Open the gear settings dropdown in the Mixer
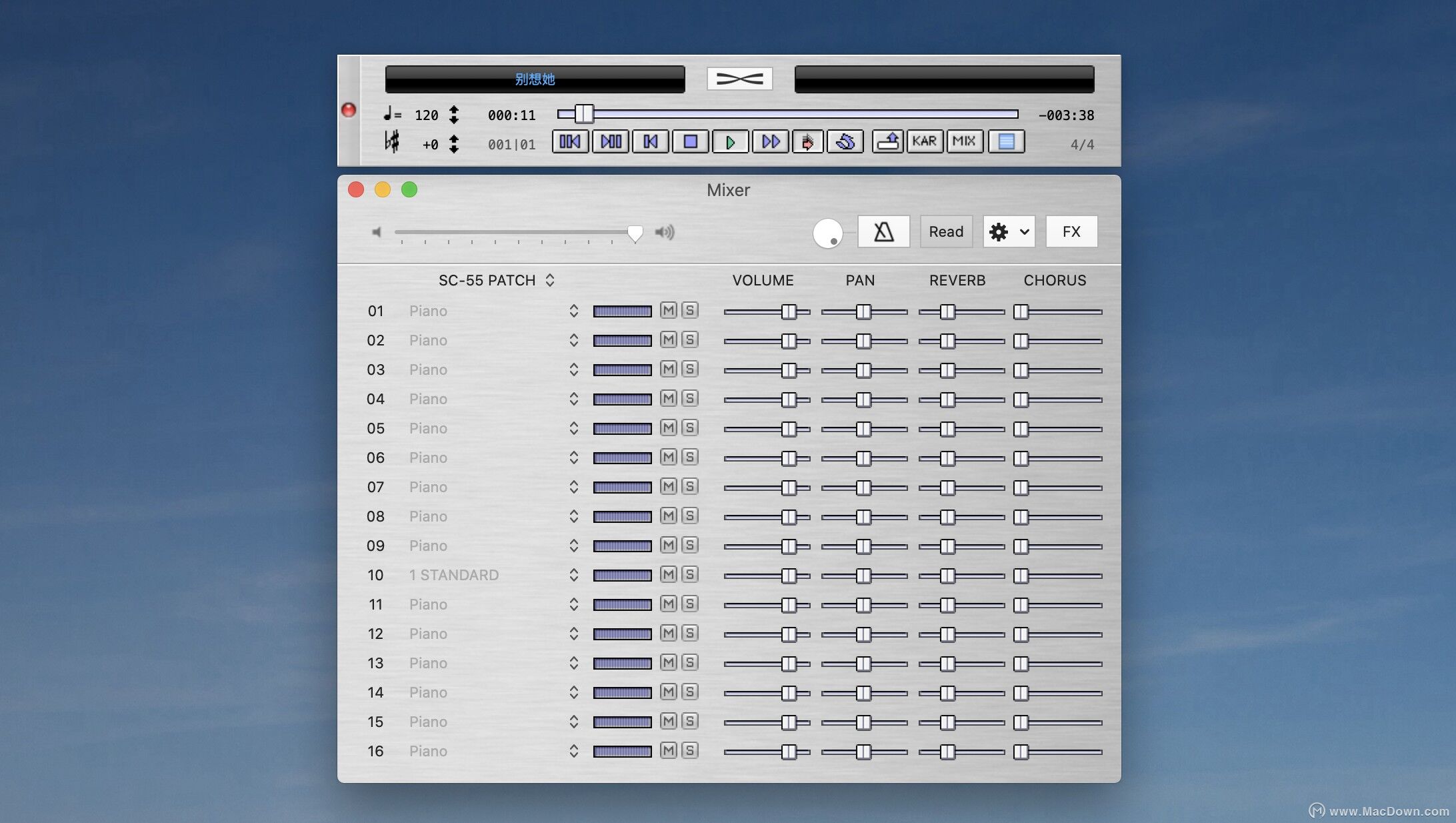The width and height of the screenshot is (1456, 823). (1009, 231)
